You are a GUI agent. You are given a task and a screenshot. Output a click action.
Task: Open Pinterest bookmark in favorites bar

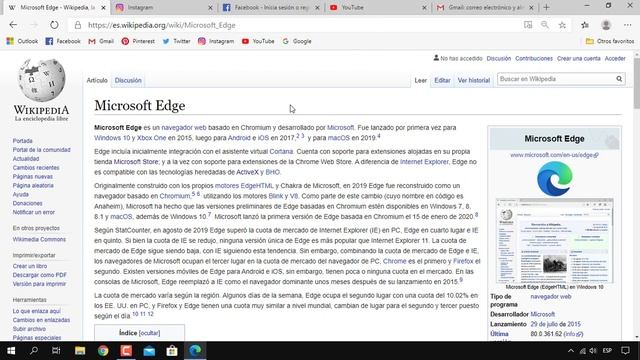138,41
